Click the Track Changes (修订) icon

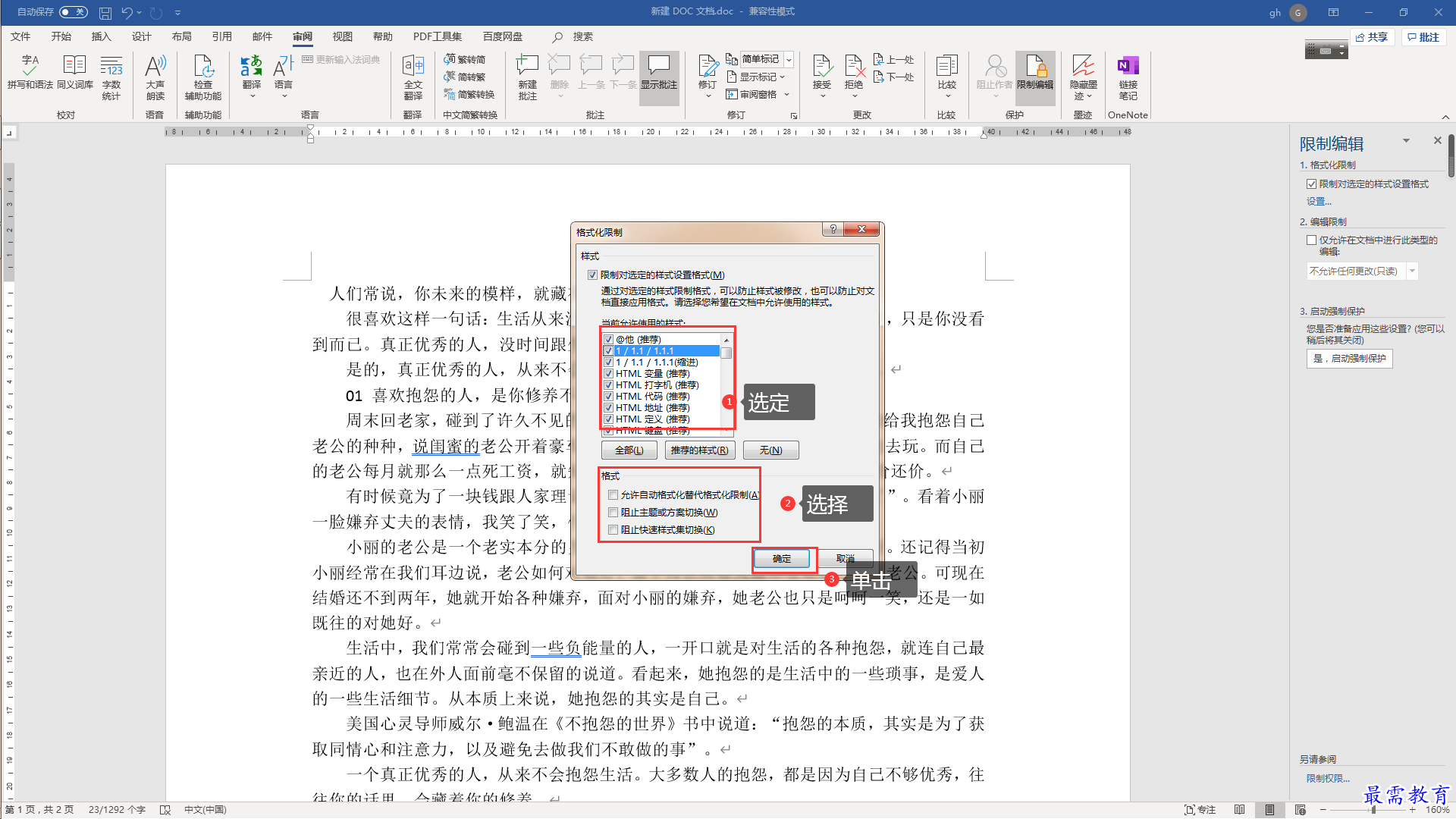[x=708, y=67]
